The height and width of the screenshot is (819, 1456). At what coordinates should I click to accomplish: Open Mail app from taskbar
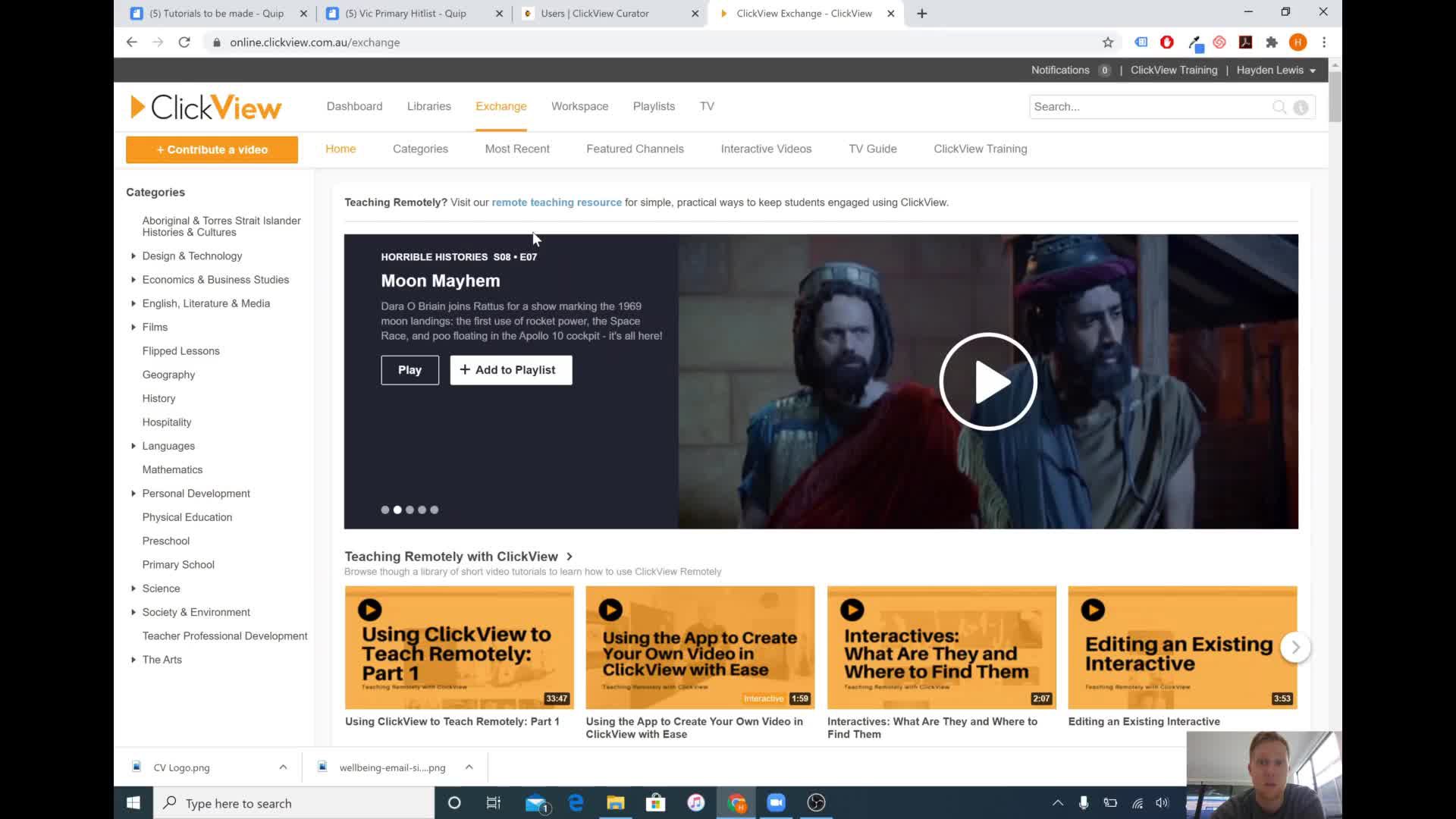click(x=536, y=802)
